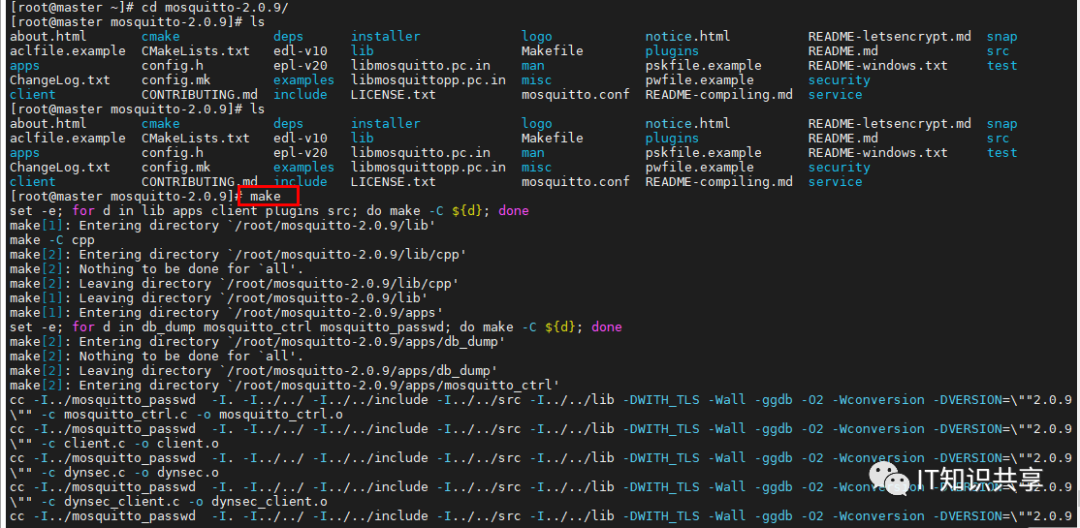Click the Entering directory 'apps/mosquitto_ctrl' line
This screenshot has width=1080, height=528.
pyautogui.click(x=285, y=385)
